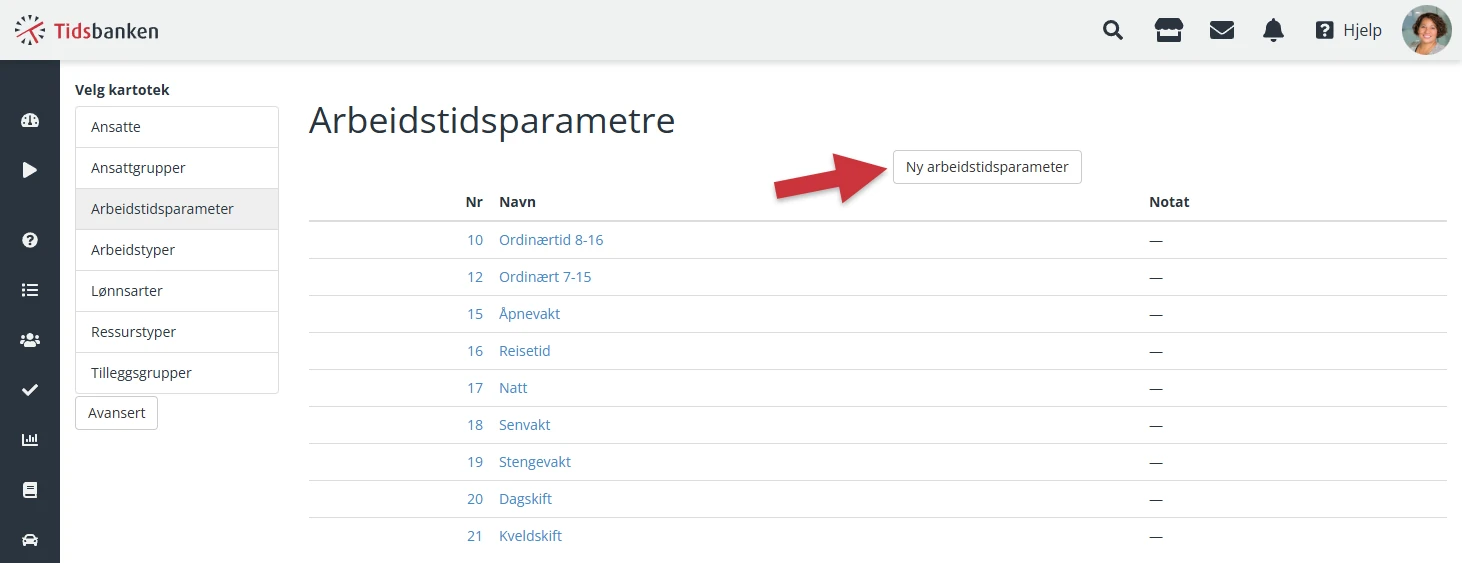Show notifications bell icon

click(x=1273, y=30)
